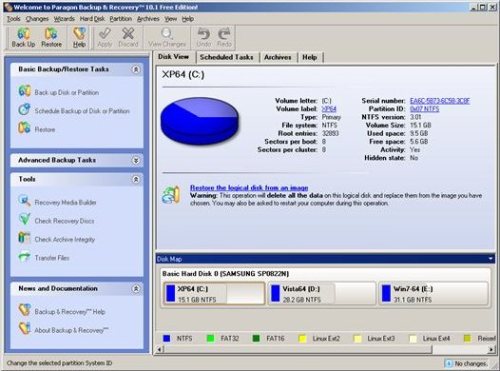
Task: Click the Back Up toolbar icon
Action: click(x=23, y=37)
